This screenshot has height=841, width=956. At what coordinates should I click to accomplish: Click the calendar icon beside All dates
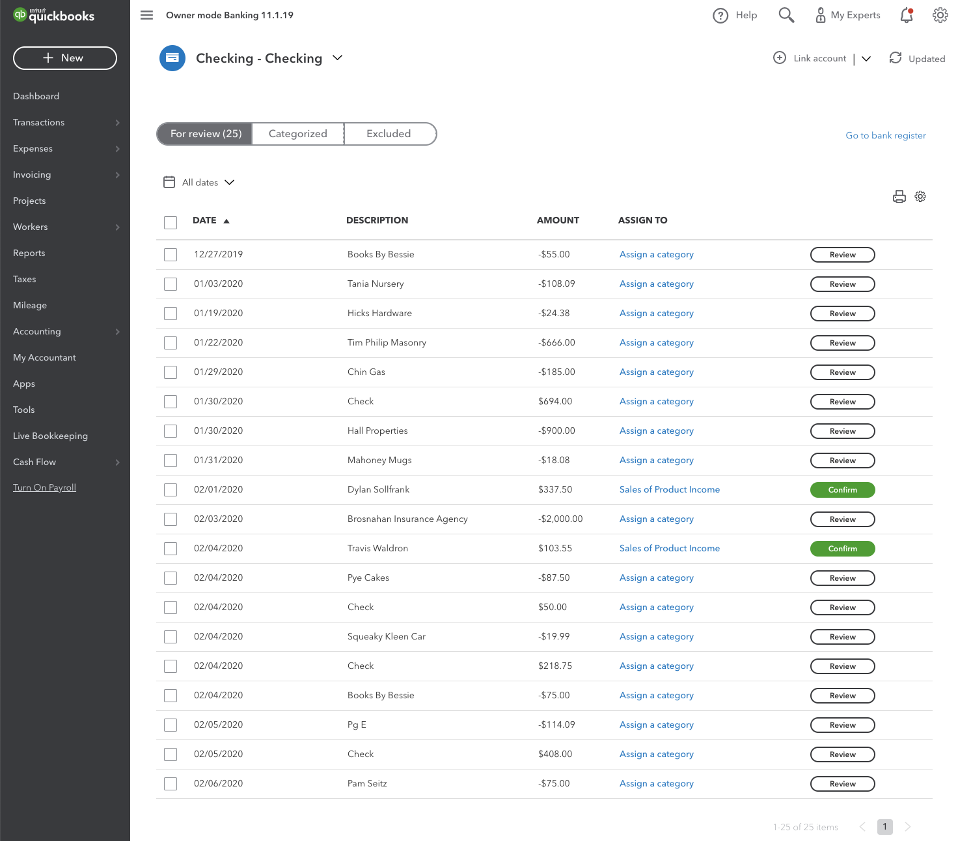tap(169, 182)
